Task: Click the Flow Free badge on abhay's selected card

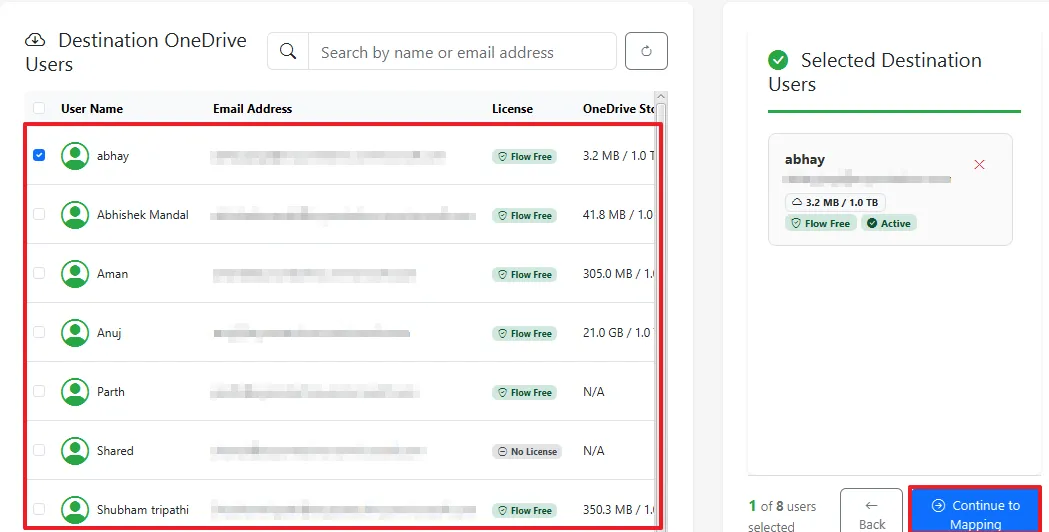Action: point(821,224)
